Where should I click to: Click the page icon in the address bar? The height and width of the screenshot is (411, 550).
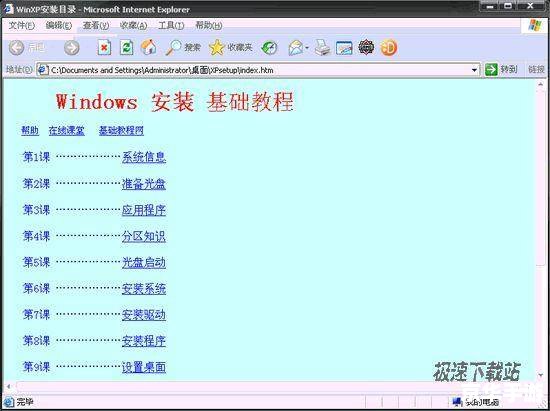pyautogui.click(x=43, y=70)
